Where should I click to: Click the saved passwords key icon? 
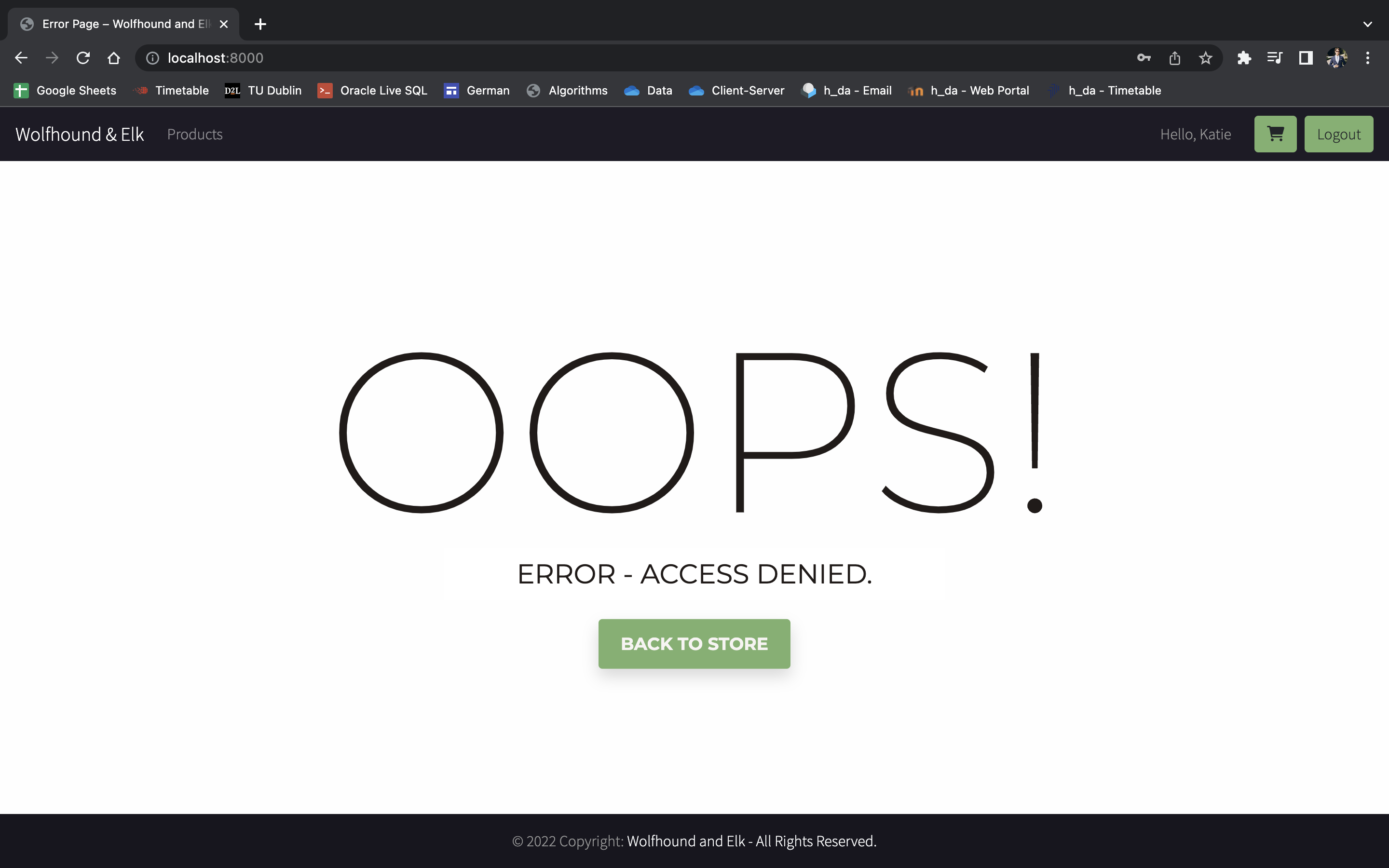click(x=1144, y=58)
